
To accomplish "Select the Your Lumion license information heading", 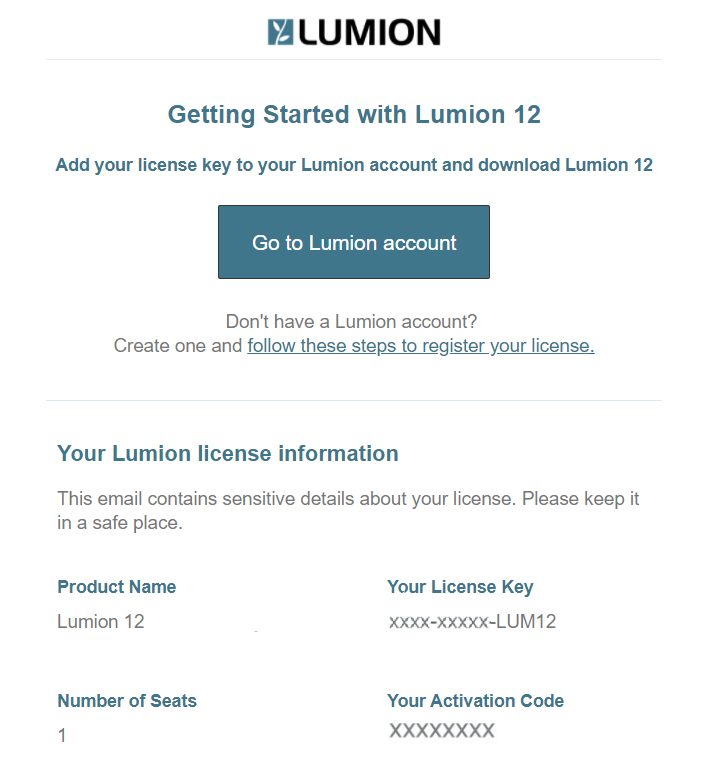I will coord(228,453).
